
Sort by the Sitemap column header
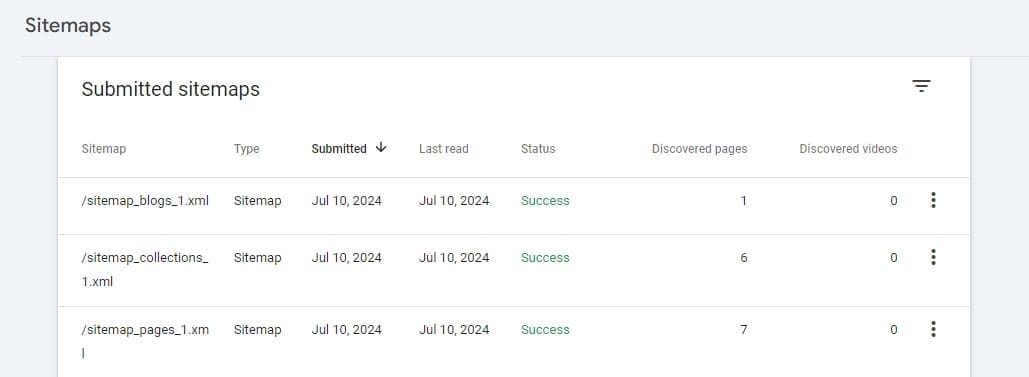(x=104, y=149)
